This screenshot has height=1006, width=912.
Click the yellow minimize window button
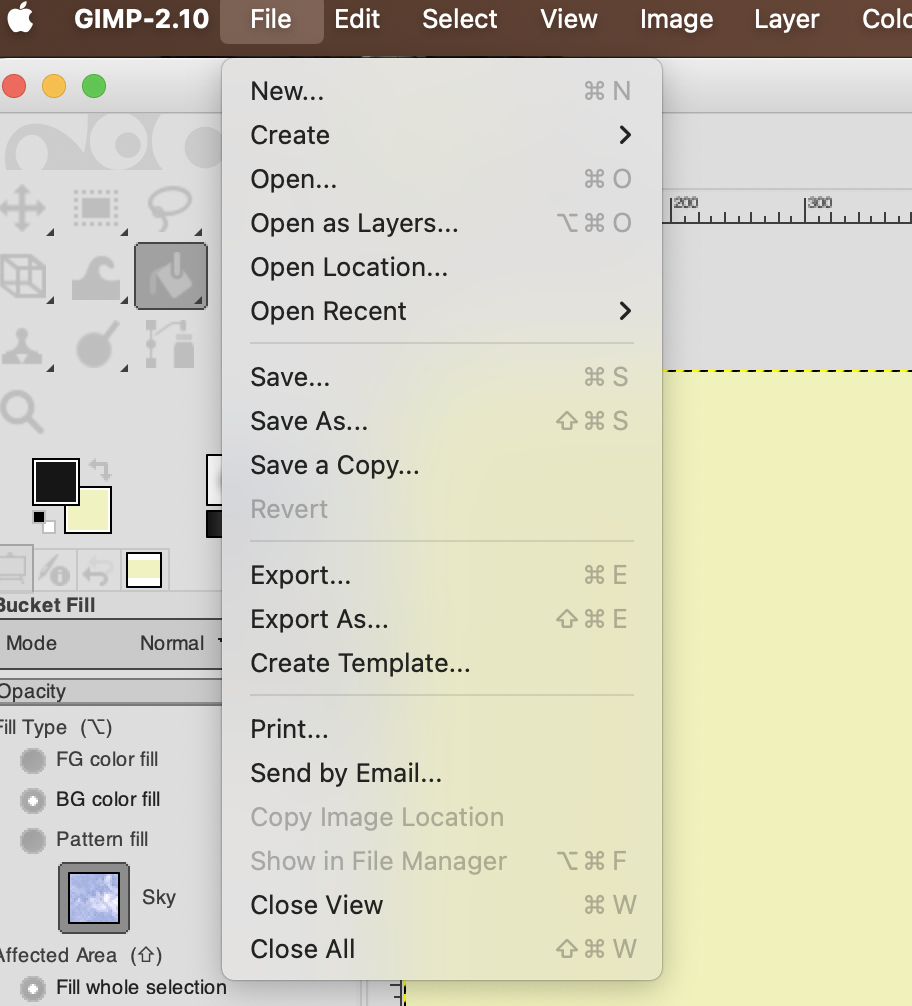(54, 86)
